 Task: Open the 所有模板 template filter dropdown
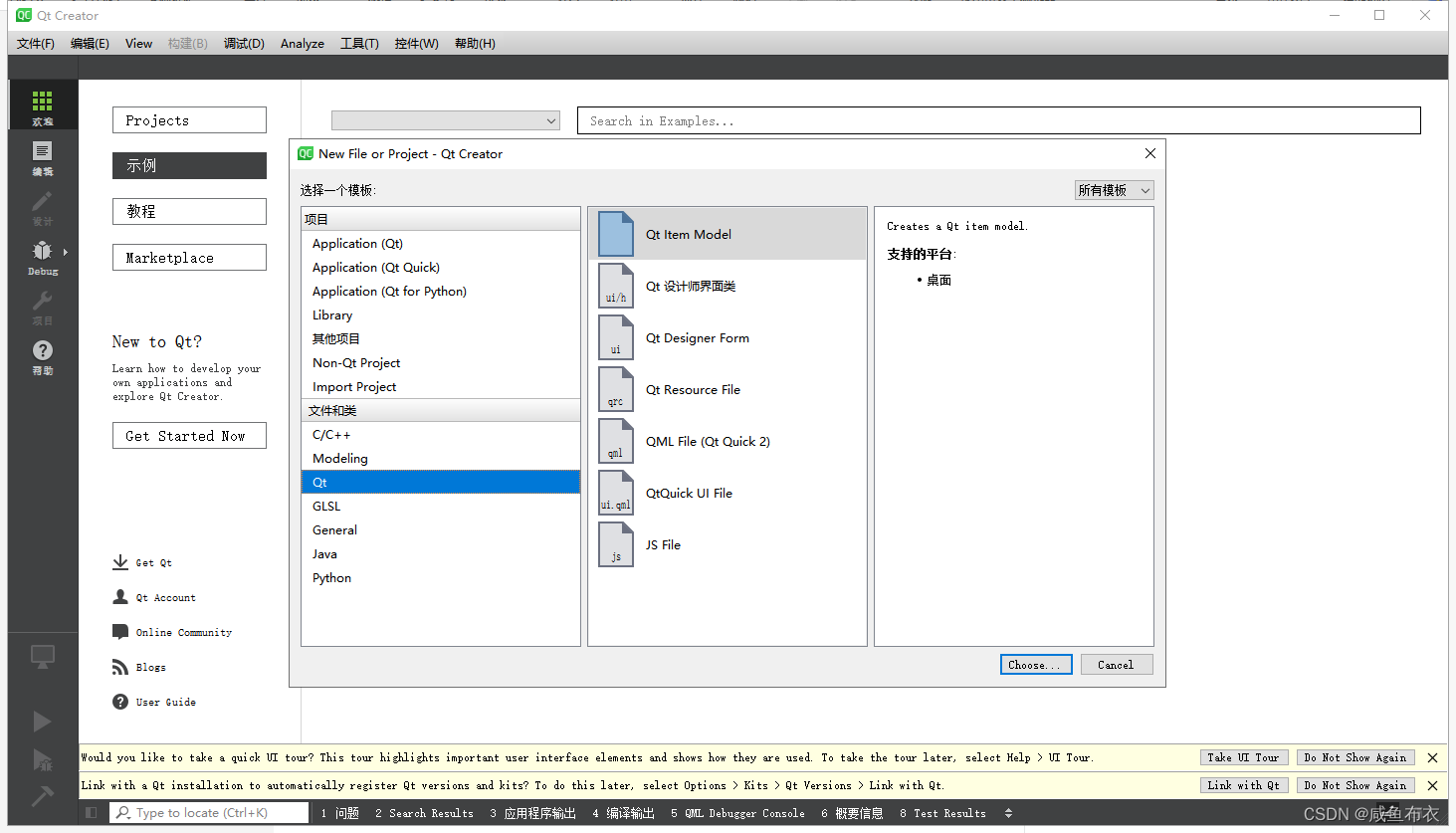[1114, 190]
